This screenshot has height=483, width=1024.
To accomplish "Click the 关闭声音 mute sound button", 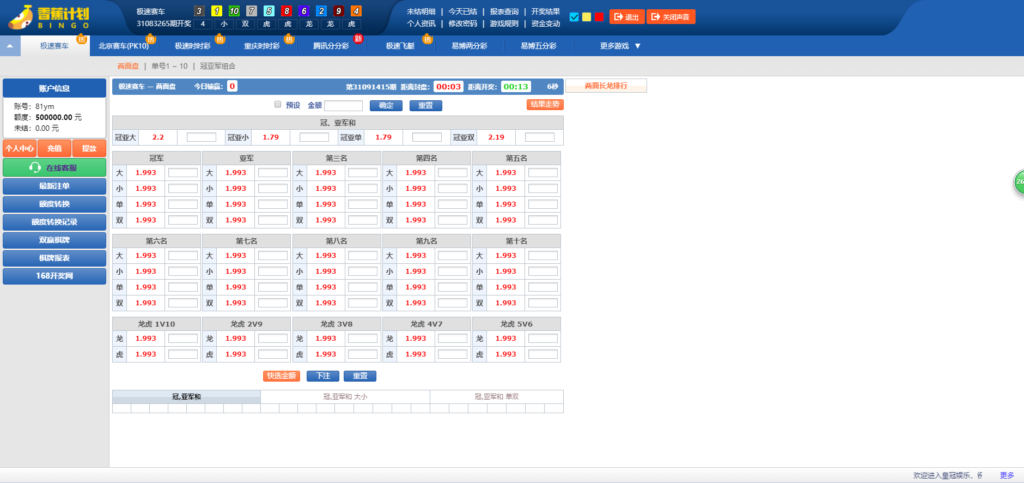I will 670,17.
